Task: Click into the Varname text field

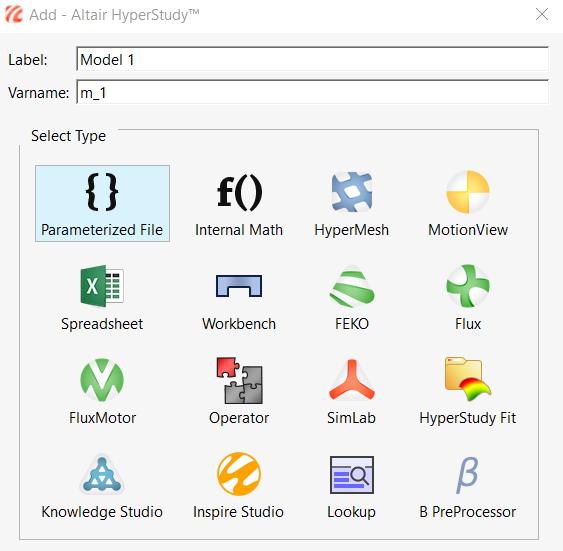Action: (312, 92)
